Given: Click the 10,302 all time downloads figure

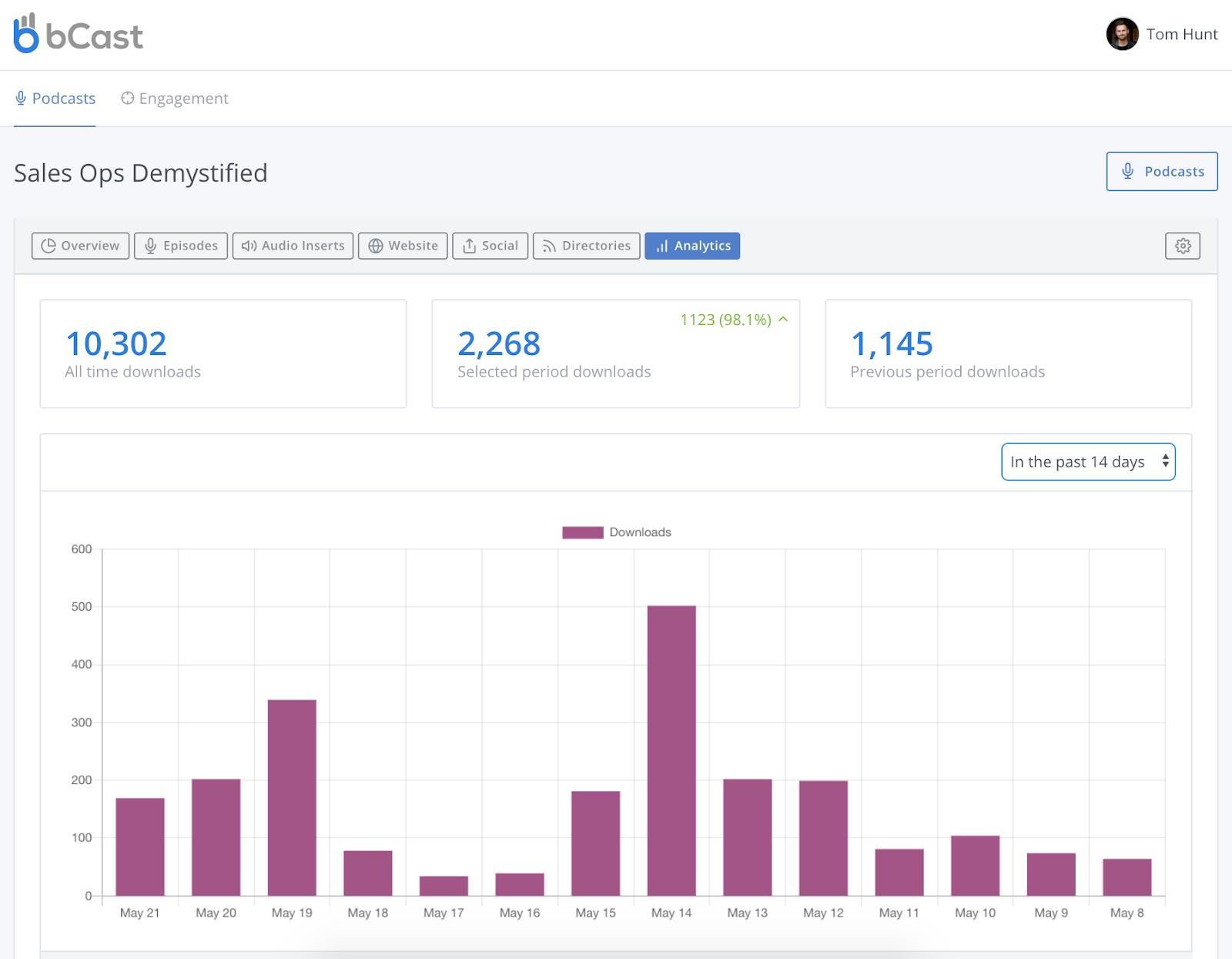Looking at the screenshot, I should (116, 344).
